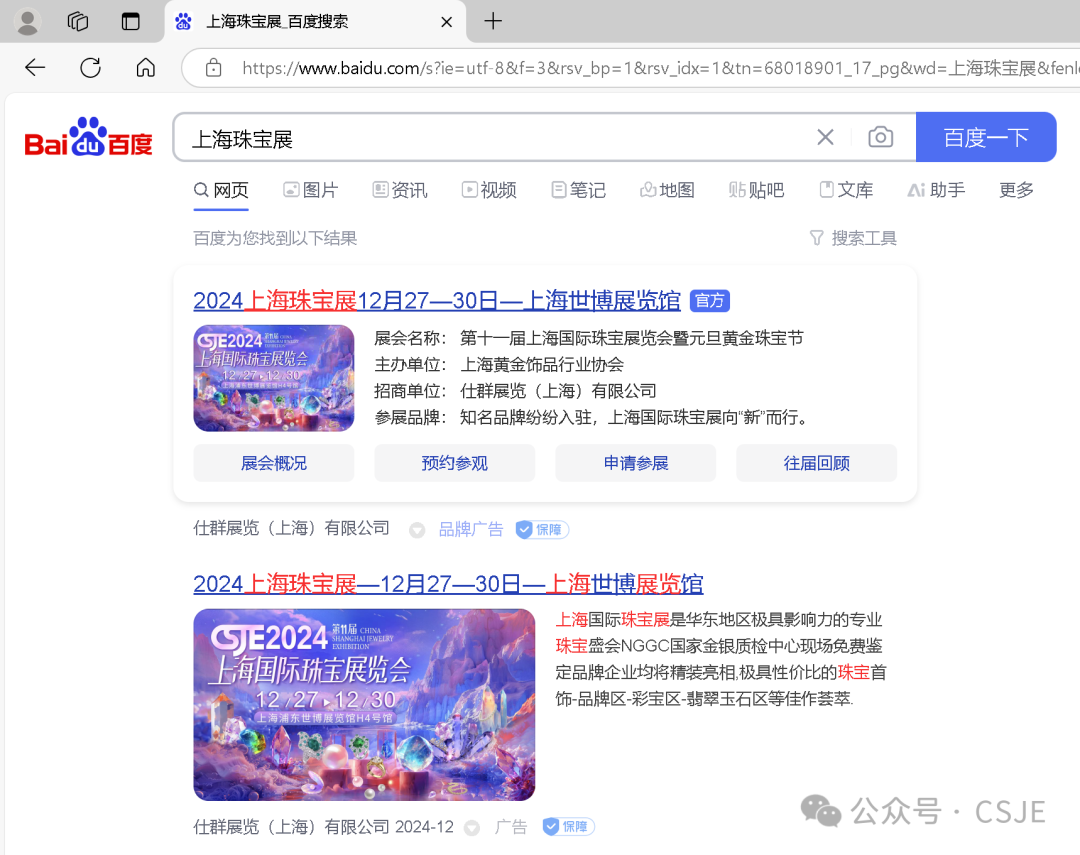
Task: Click the CSJE2024 exhibition poster thumbnail
Action: pyautogui.click(x=273, y=378)
